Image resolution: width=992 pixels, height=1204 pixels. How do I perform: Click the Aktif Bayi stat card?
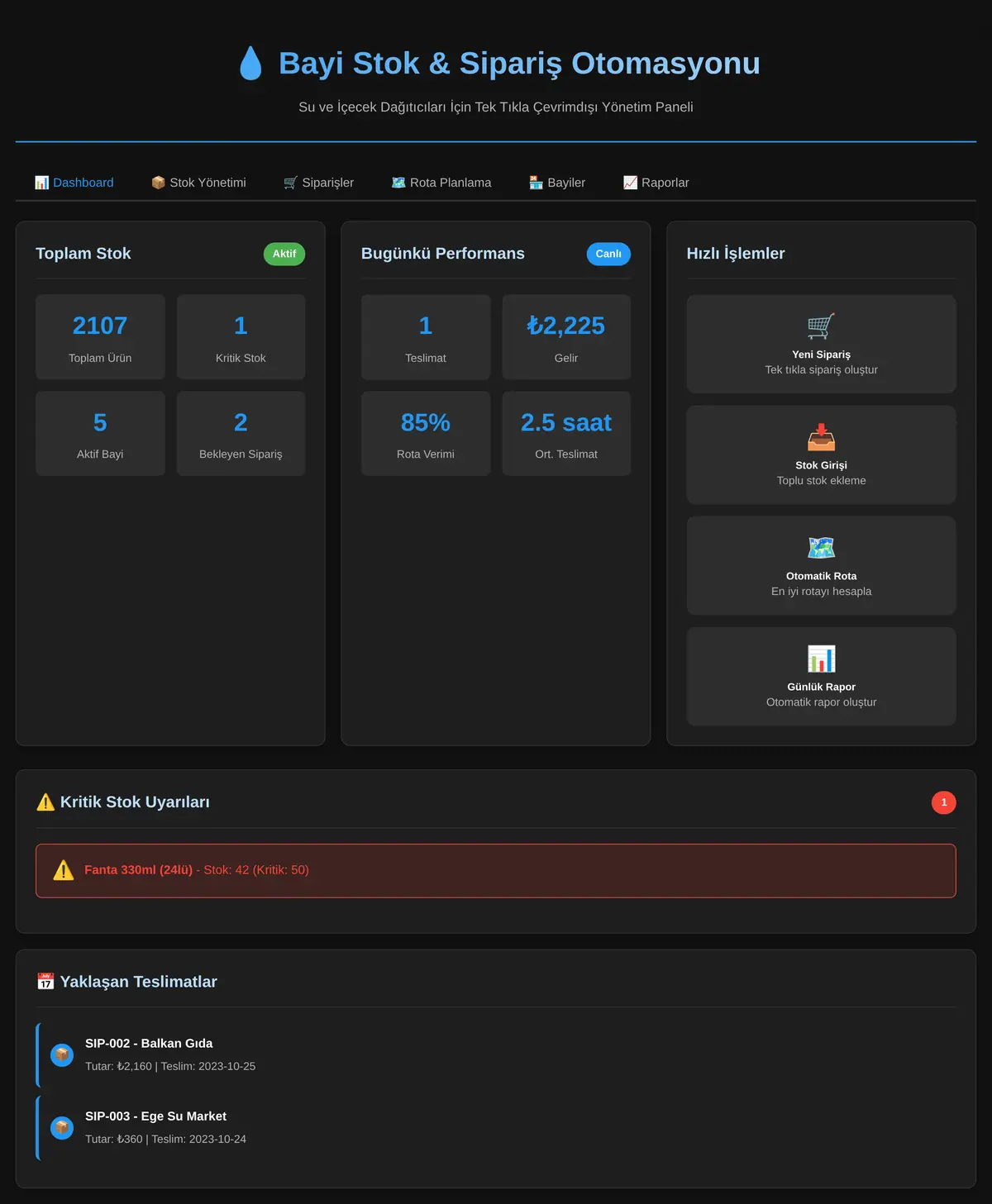pyautogui.click(x=100, y=434)
